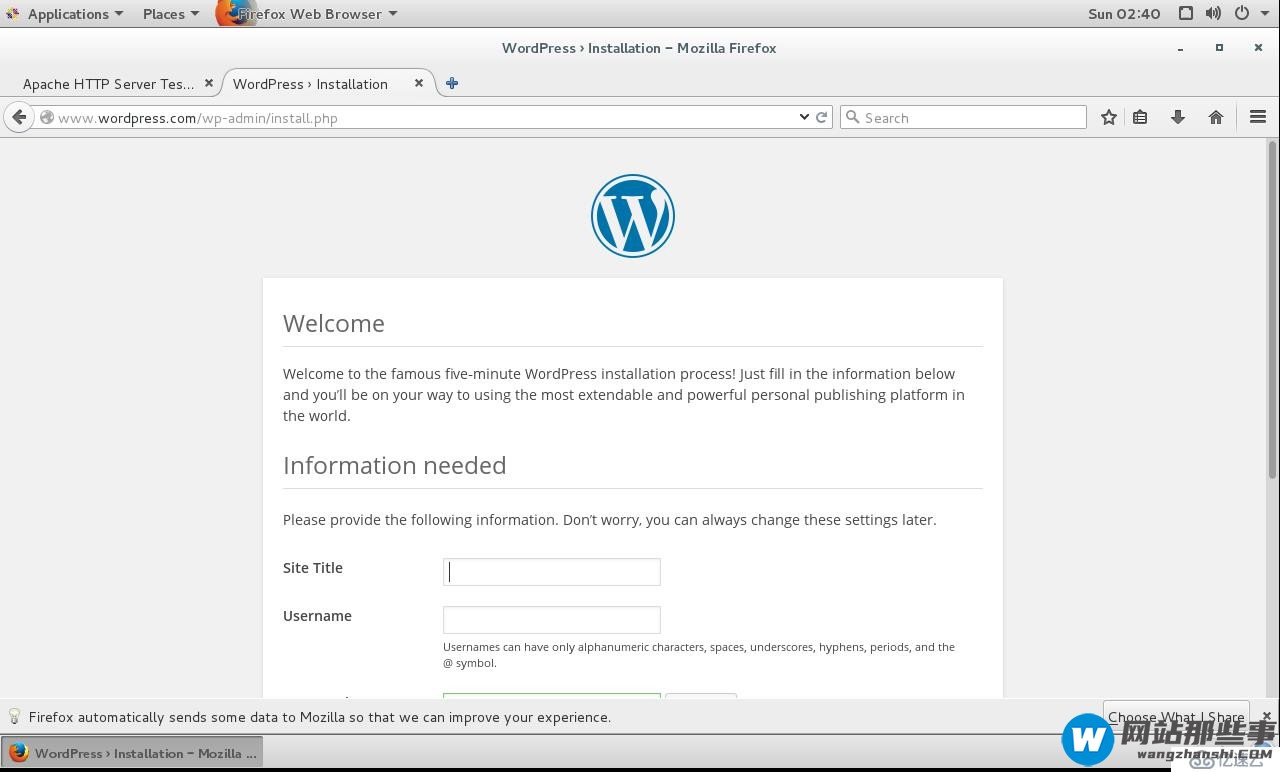Open the Firefox Web Browser app menu
This screenshot has width=1280, height=772.
(x=308, y=14)
